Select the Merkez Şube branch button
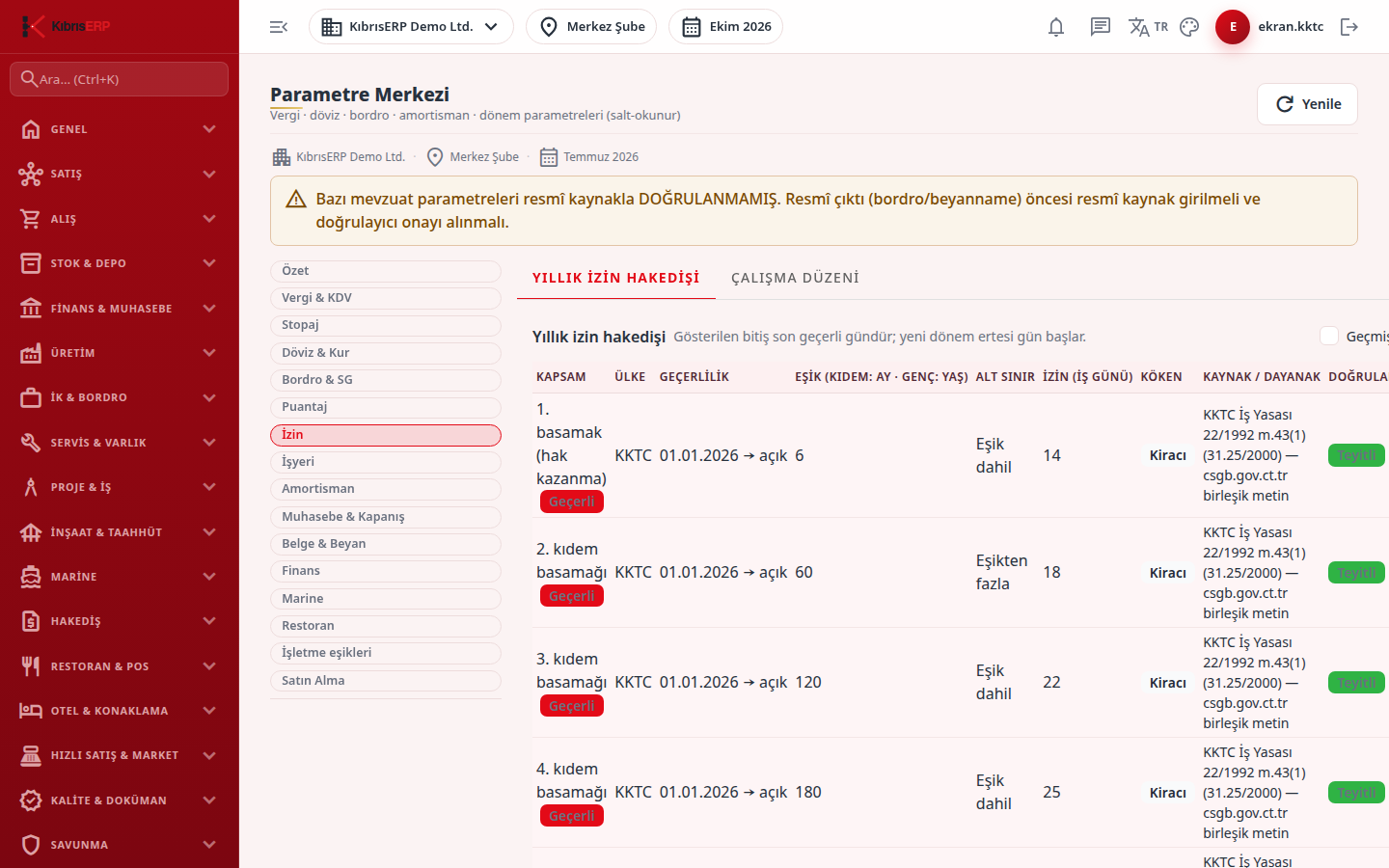The height and width of the screenshot is (868, 1389). click(591, 27)
